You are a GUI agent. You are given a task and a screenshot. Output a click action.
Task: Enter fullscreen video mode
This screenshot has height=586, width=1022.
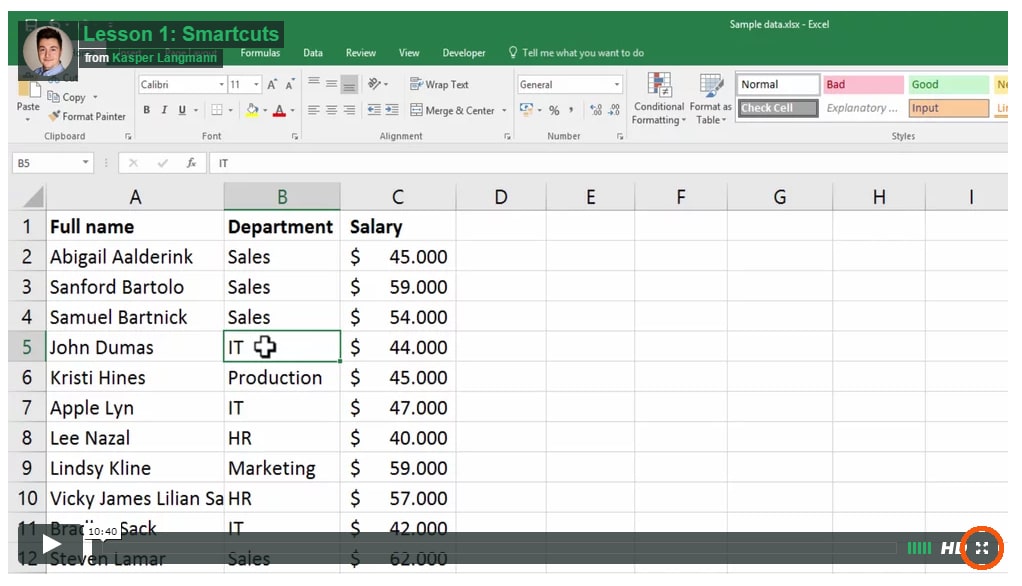pos(982,548)
